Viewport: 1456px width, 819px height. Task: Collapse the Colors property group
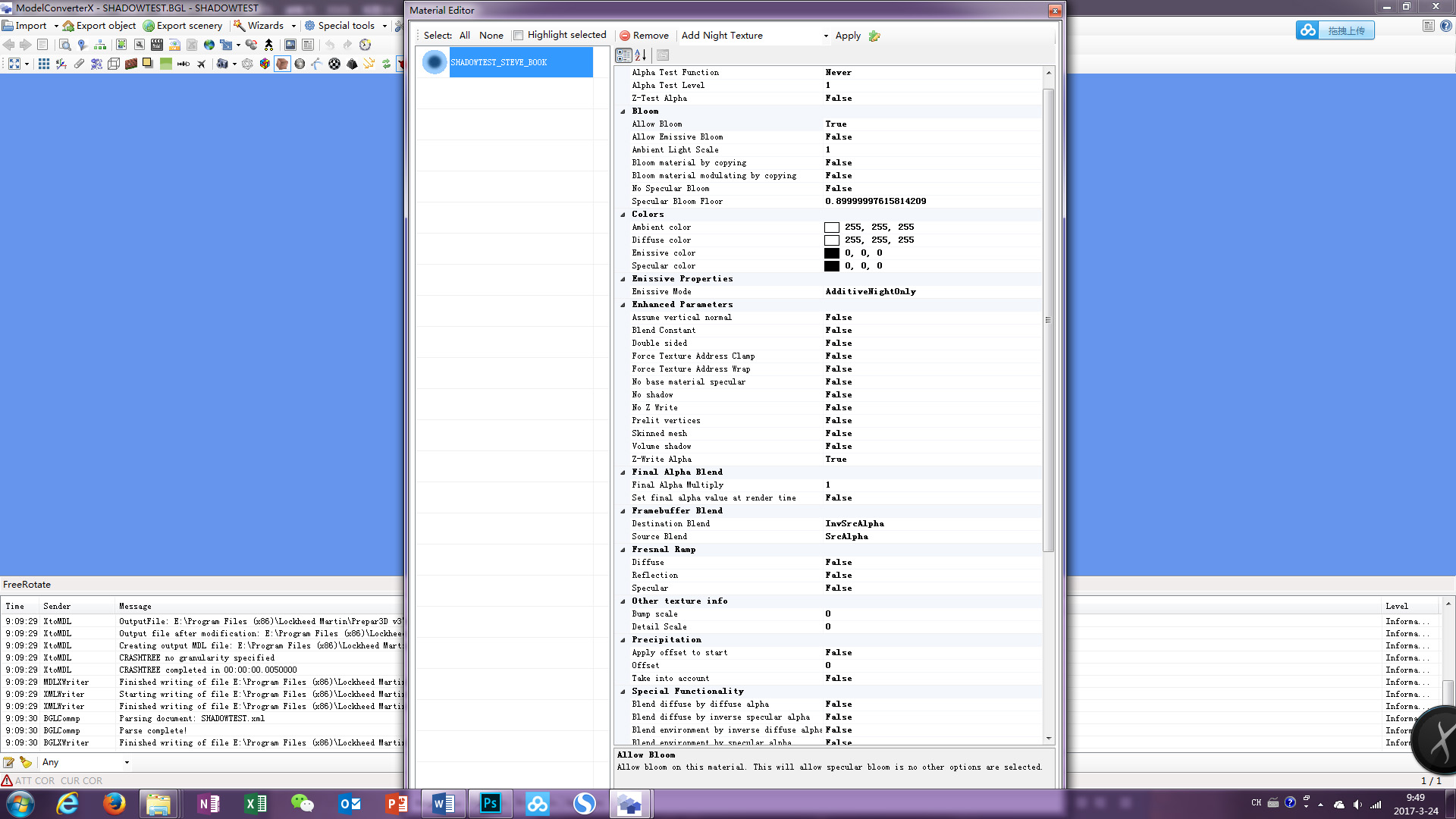point(623,215)
